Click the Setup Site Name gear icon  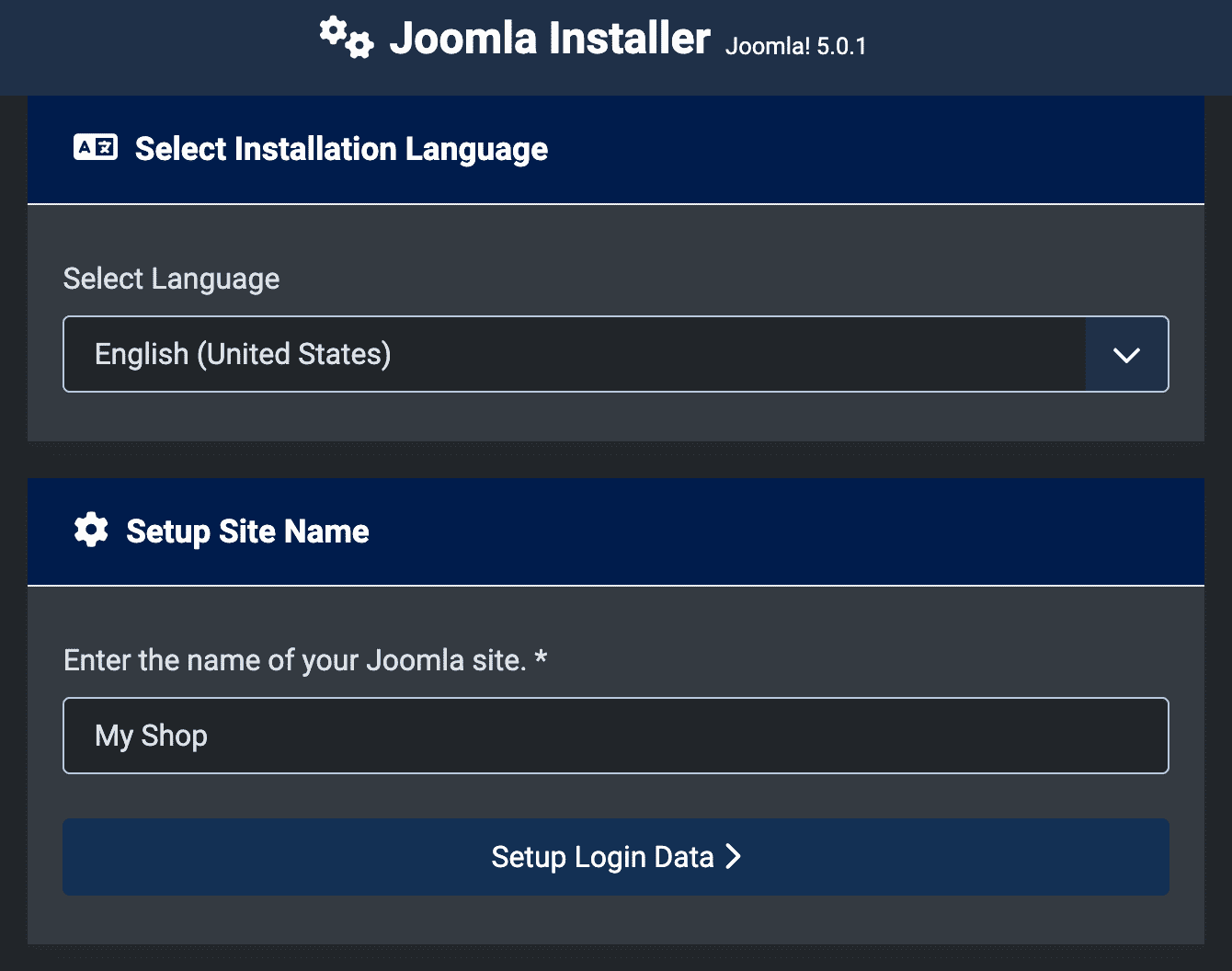(x=91, y=531)
